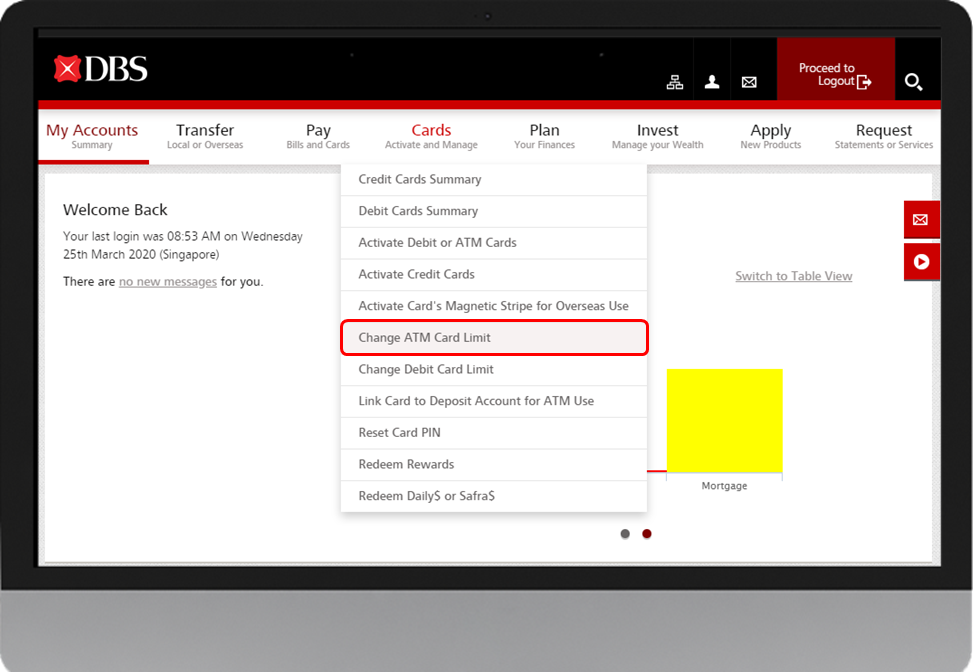Click Proceed to Logout button
Viewport: 973px width, 672px height.
(x=835, y=74)
